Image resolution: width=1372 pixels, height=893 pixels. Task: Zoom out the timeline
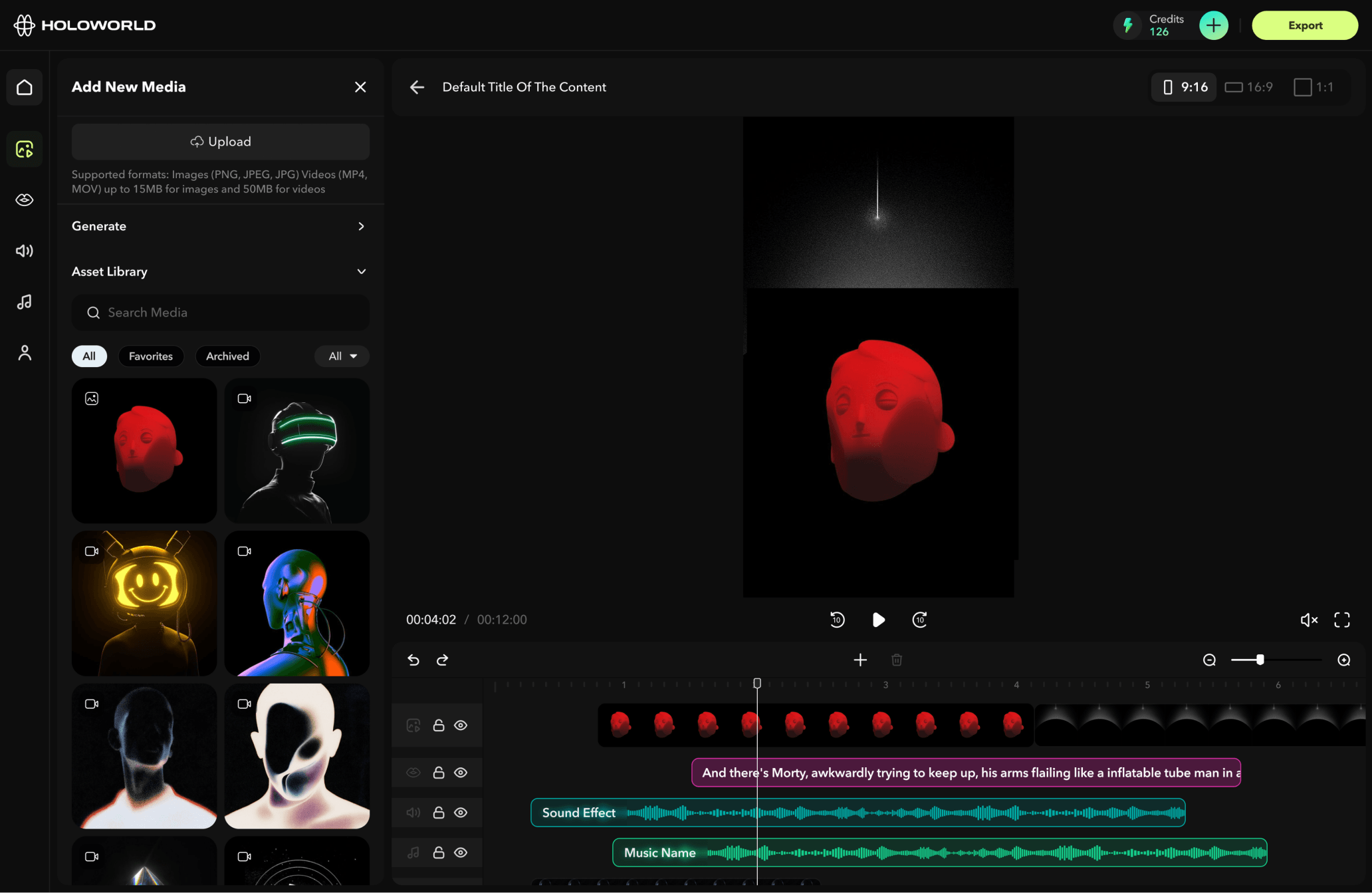click(1209, 660)
